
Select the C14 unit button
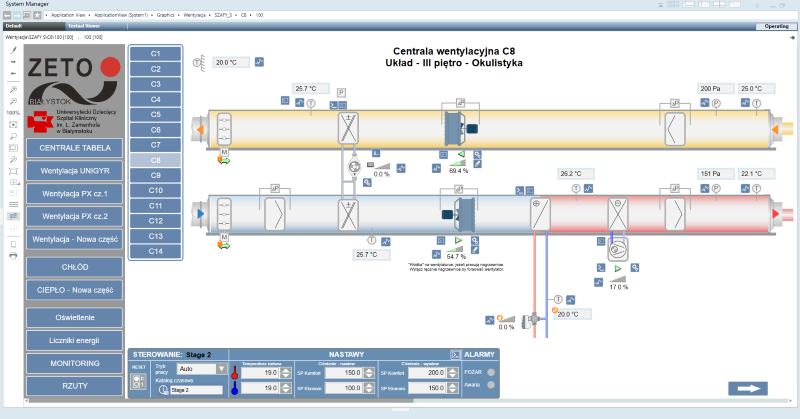156,251
